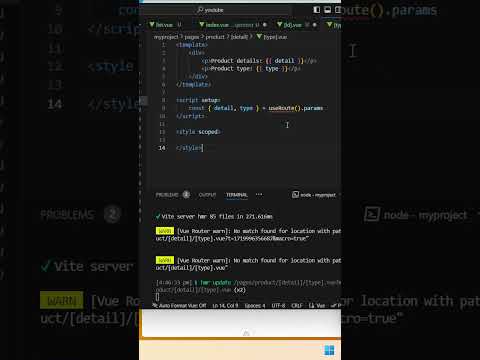Click the 'hmr update' terminal line
480x360 pixels.
pos(248,283)
